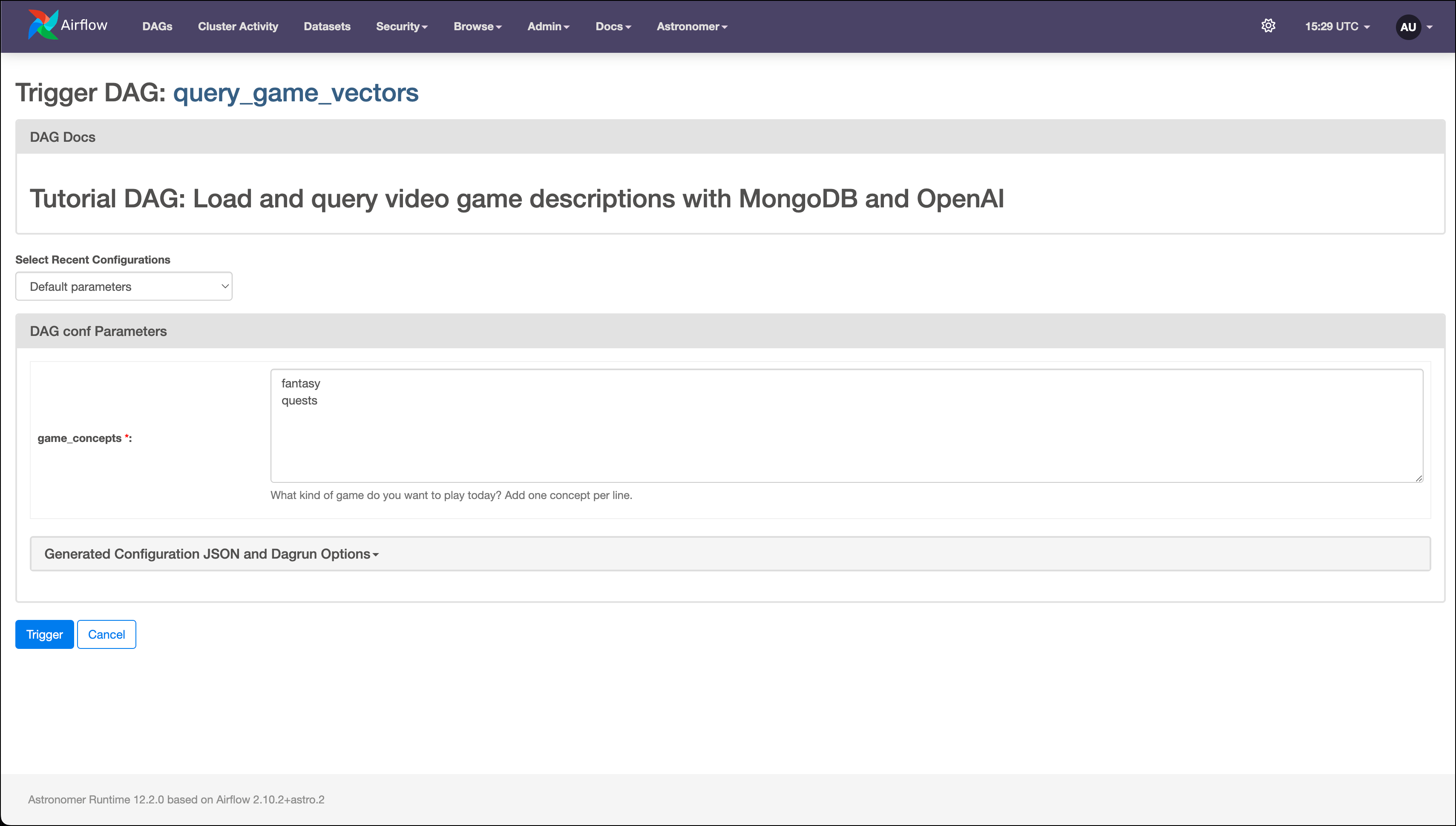Click the dropdown caret beside the AU avatar

coord(1429,27)
